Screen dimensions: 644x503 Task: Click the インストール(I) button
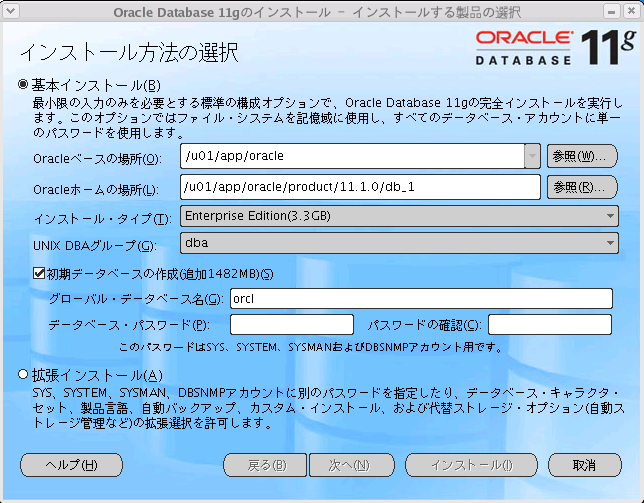pos(472,465)
